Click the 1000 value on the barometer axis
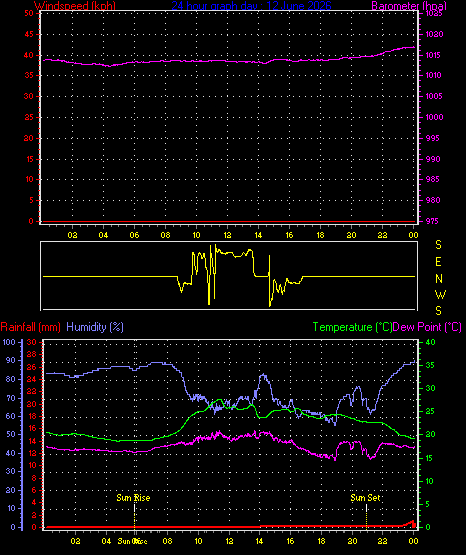Viewport: 466px width, 555px height. coord(434,117)
